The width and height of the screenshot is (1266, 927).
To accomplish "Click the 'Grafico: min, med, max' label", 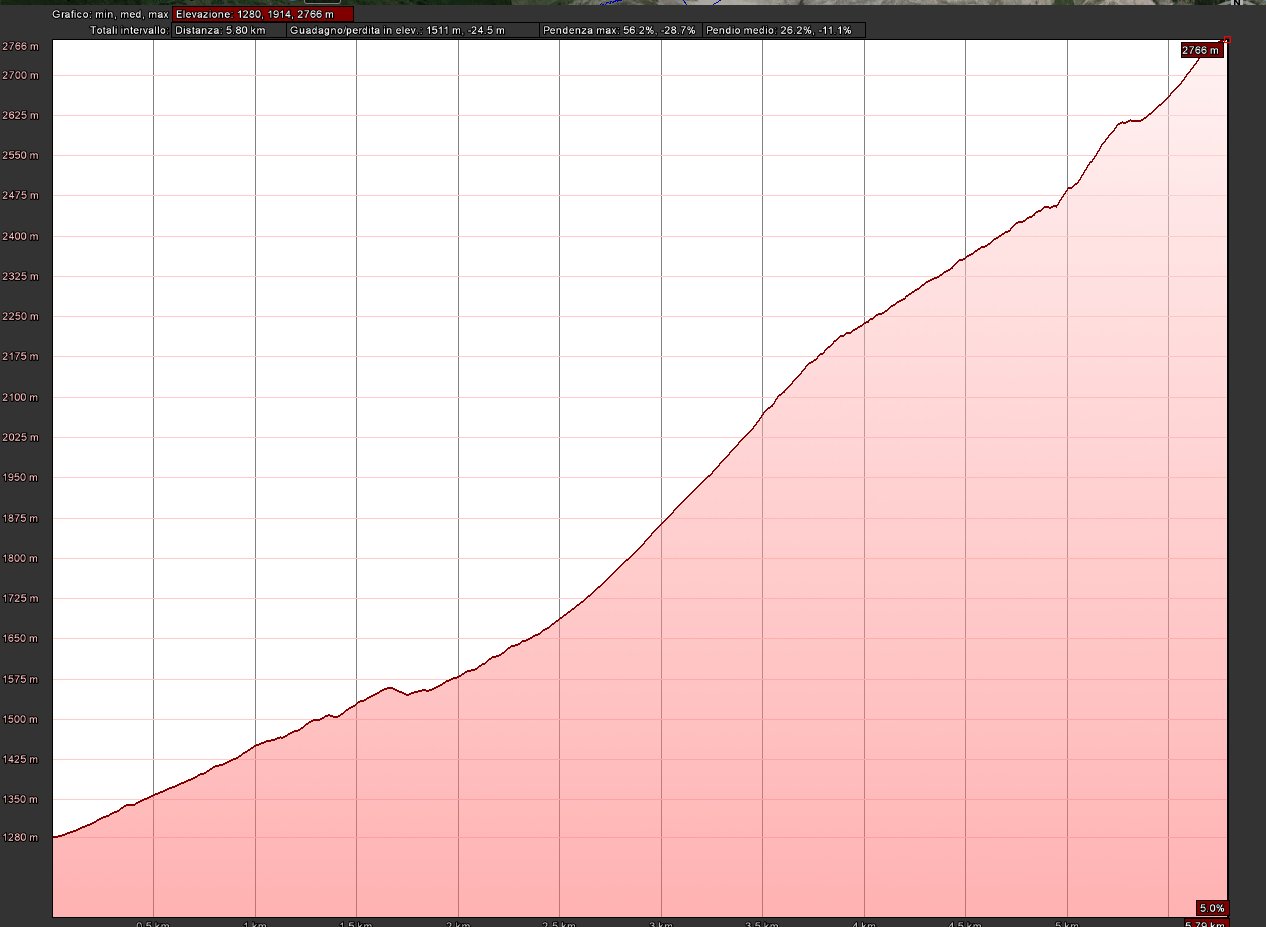I will click(110, 15).
